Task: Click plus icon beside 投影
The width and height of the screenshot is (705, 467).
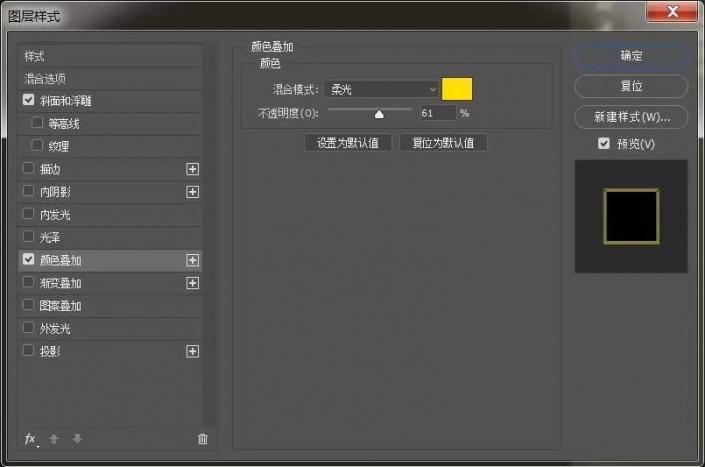Action: (192, 351)
